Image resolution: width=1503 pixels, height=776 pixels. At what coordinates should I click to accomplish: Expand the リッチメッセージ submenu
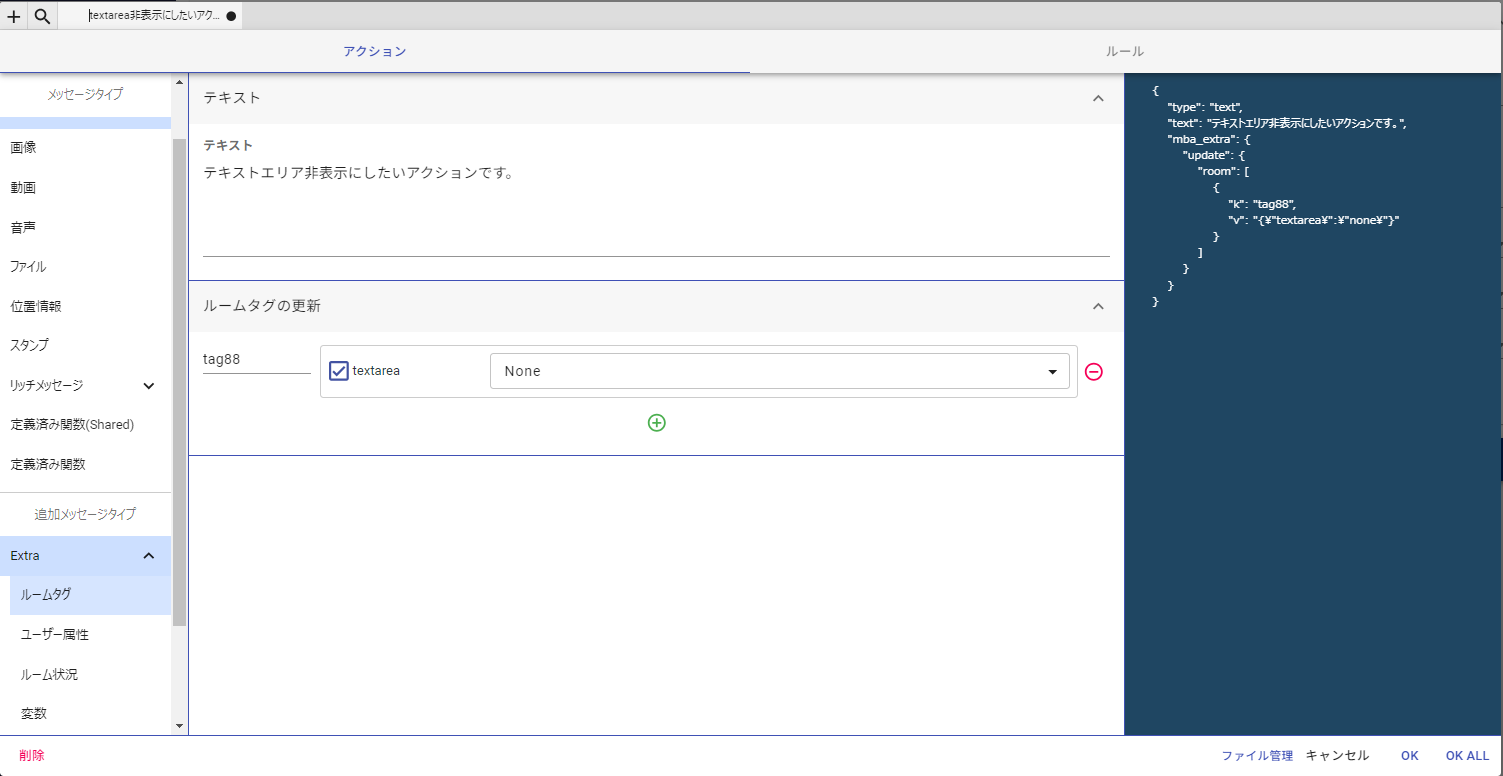(x=149, y=385)
